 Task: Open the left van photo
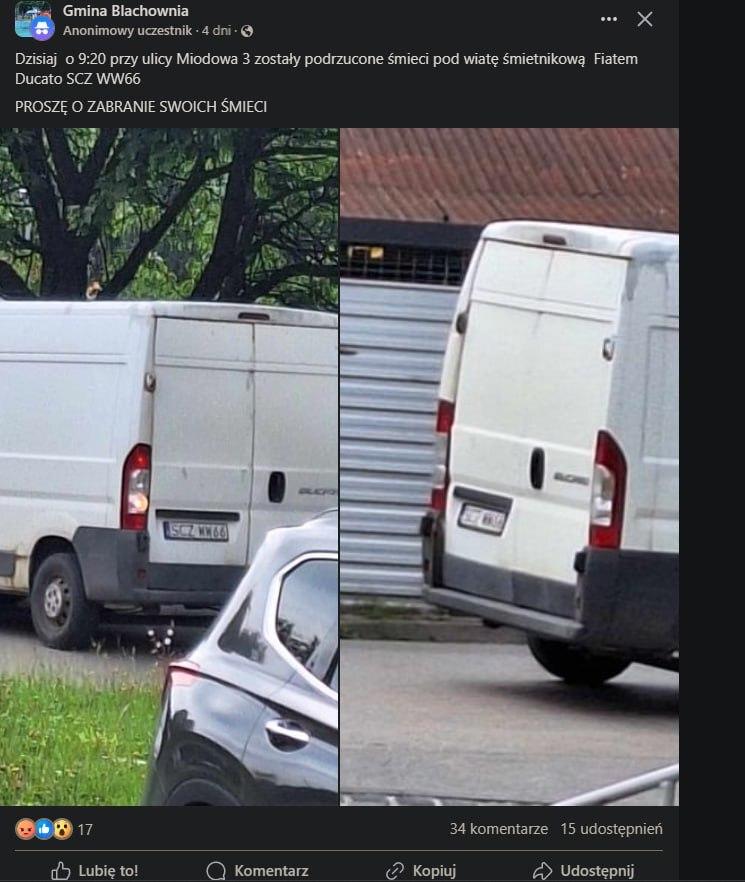tap(169, 467)
